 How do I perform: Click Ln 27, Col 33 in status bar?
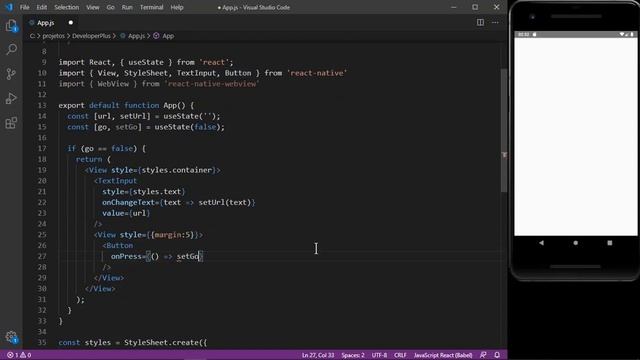click(318, 355)
